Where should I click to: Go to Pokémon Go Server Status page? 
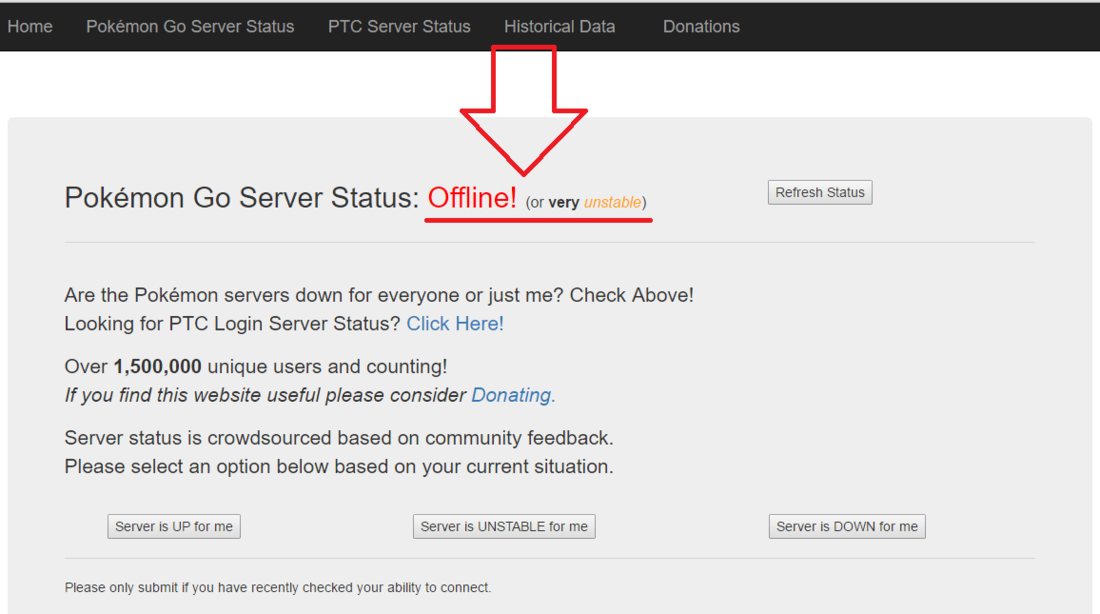pyautogui.click(x=190, y=27)
